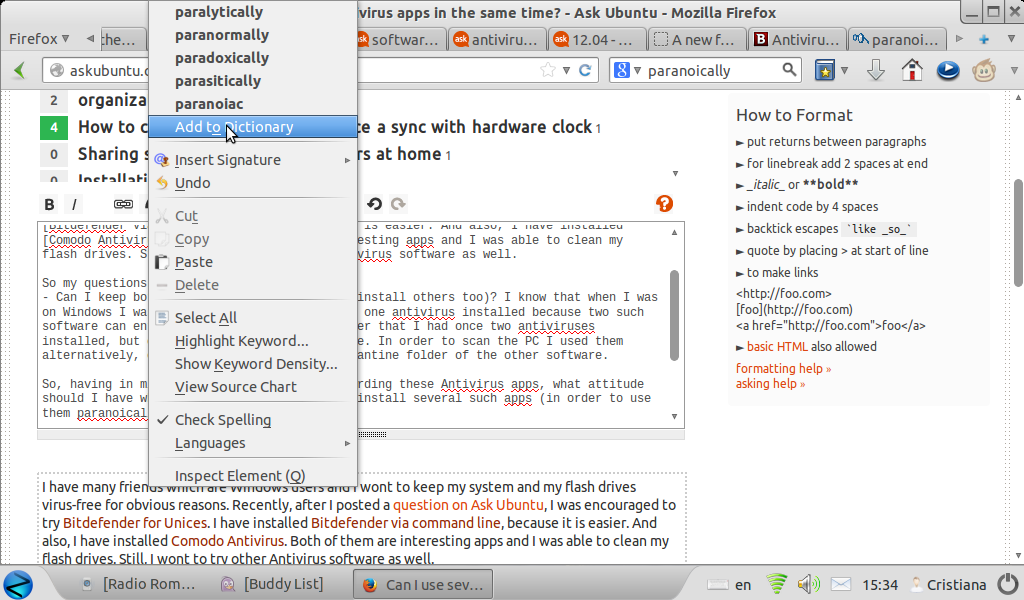The width and height of the screenshot is (1024, 600).
Task: Open the URL history dropdown arrow
Action: click(566, 71)
